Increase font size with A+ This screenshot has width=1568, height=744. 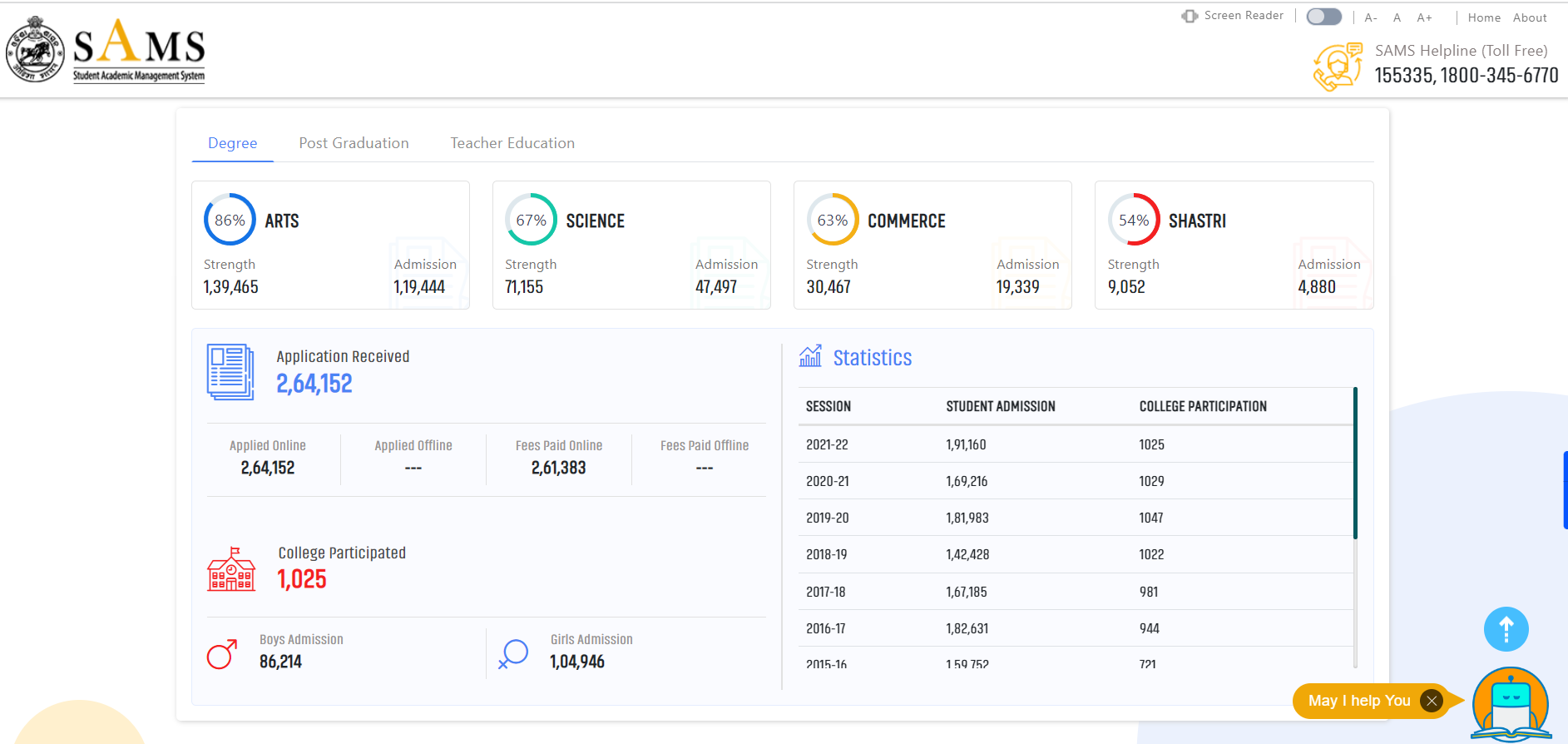(x=1424, y=17)
